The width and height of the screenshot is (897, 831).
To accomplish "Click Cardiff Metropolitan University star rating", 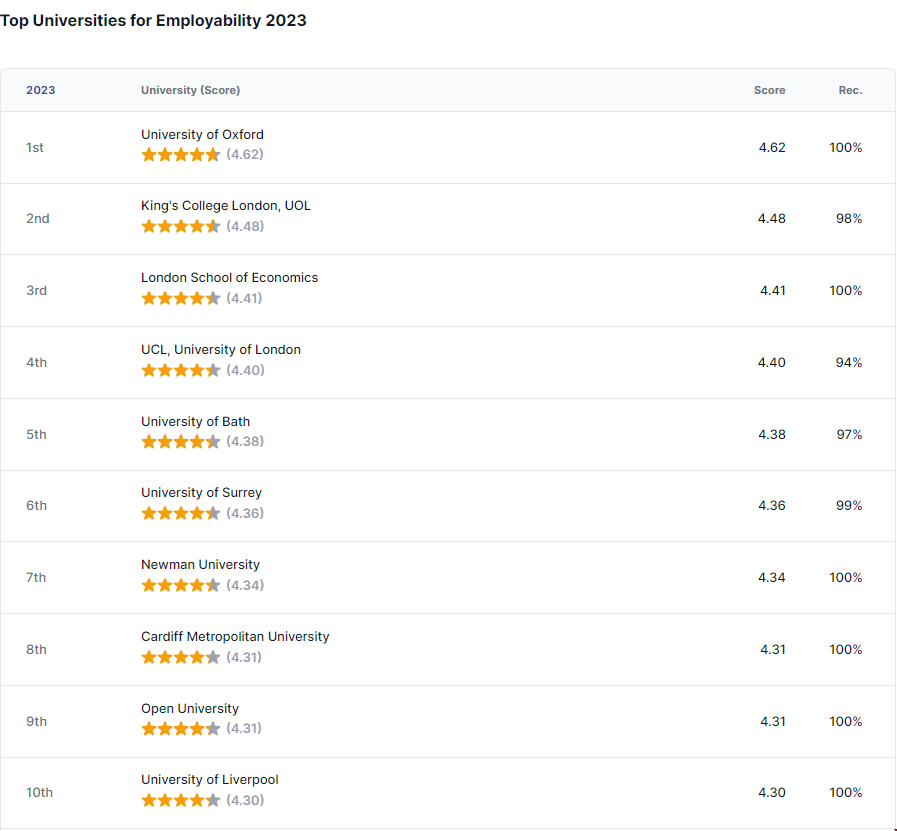I will tap(181, 658).
